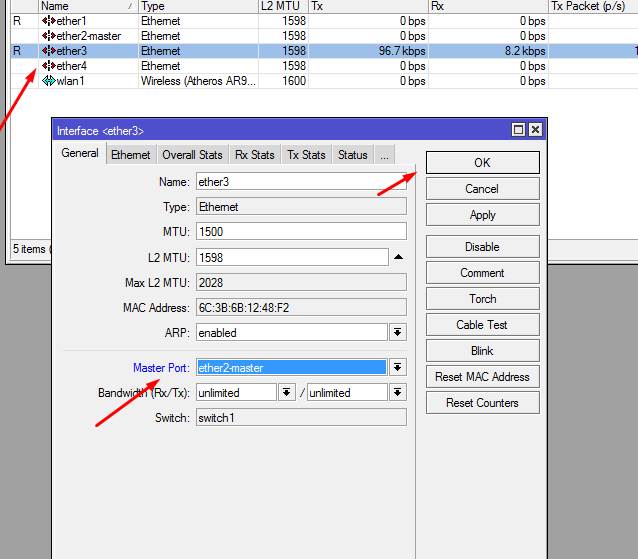Click the wlan1 wireless interface icon

click(x=48, y=81)
